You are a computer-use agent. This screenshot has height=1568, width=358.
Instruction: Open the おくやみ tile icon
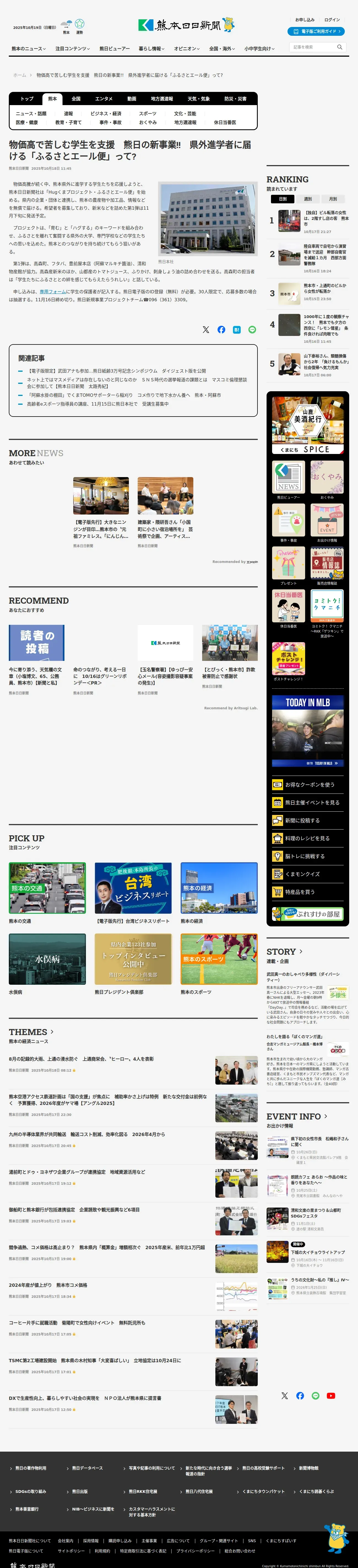[327, 477]
